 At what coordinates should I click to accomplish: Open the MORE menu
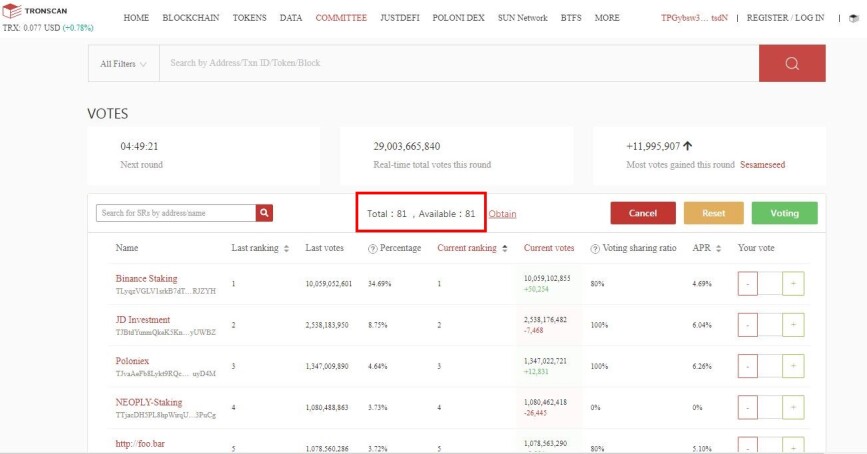click(x=607, y=18)
